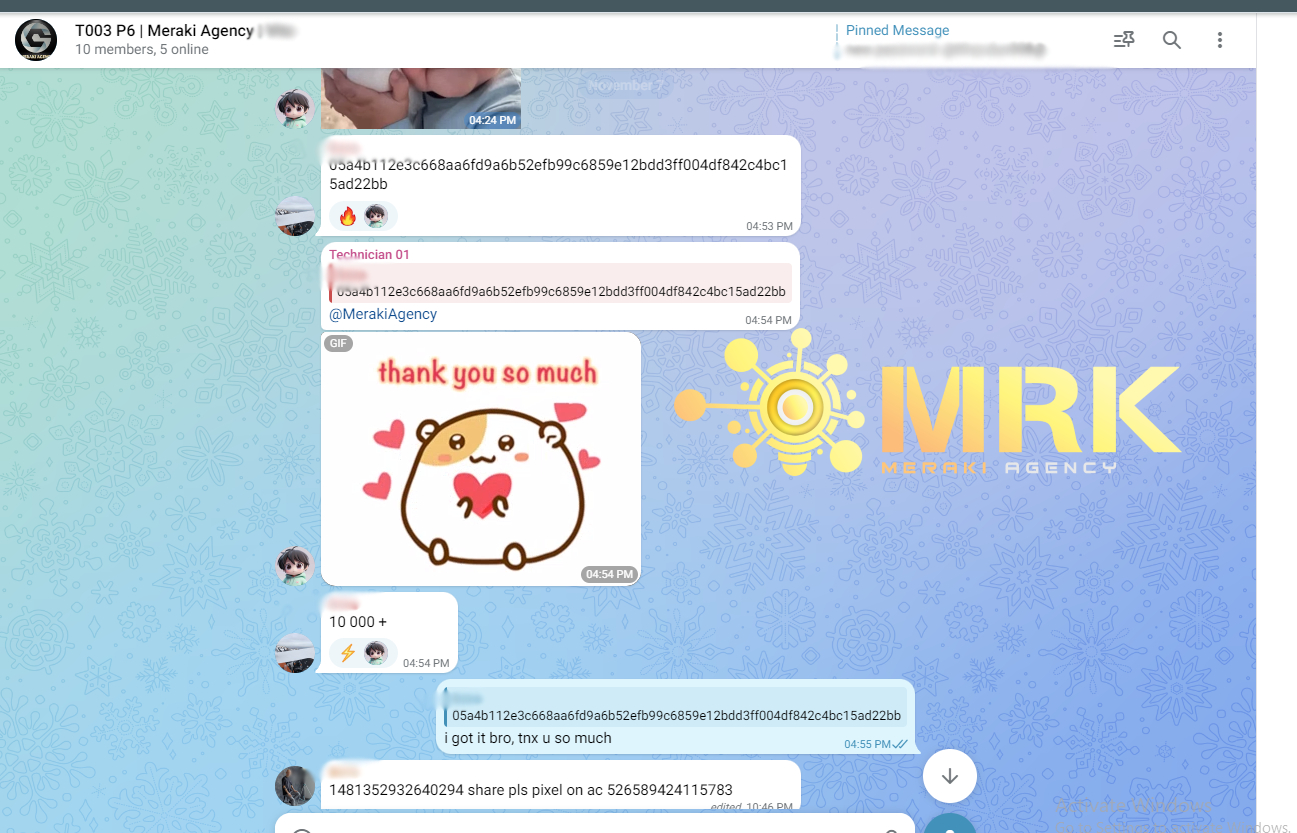This screenshot has width=1297, height=833.
Task: Open the pinned messages list icon
Action: 1124,40
